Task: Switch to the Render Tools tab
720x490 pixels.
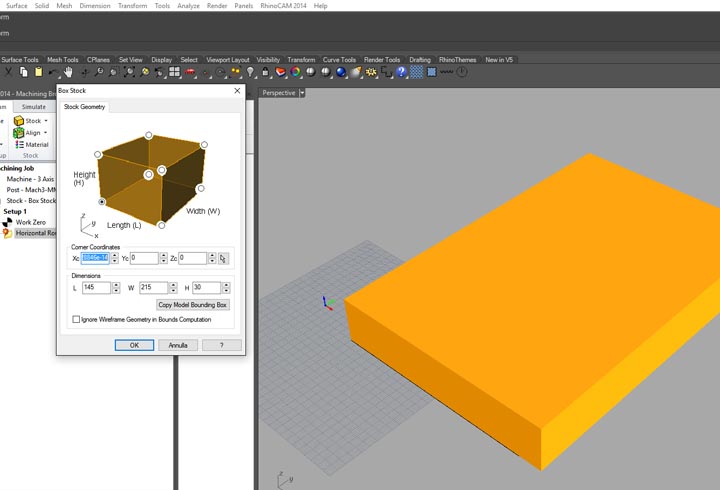Action: [382, 60]
